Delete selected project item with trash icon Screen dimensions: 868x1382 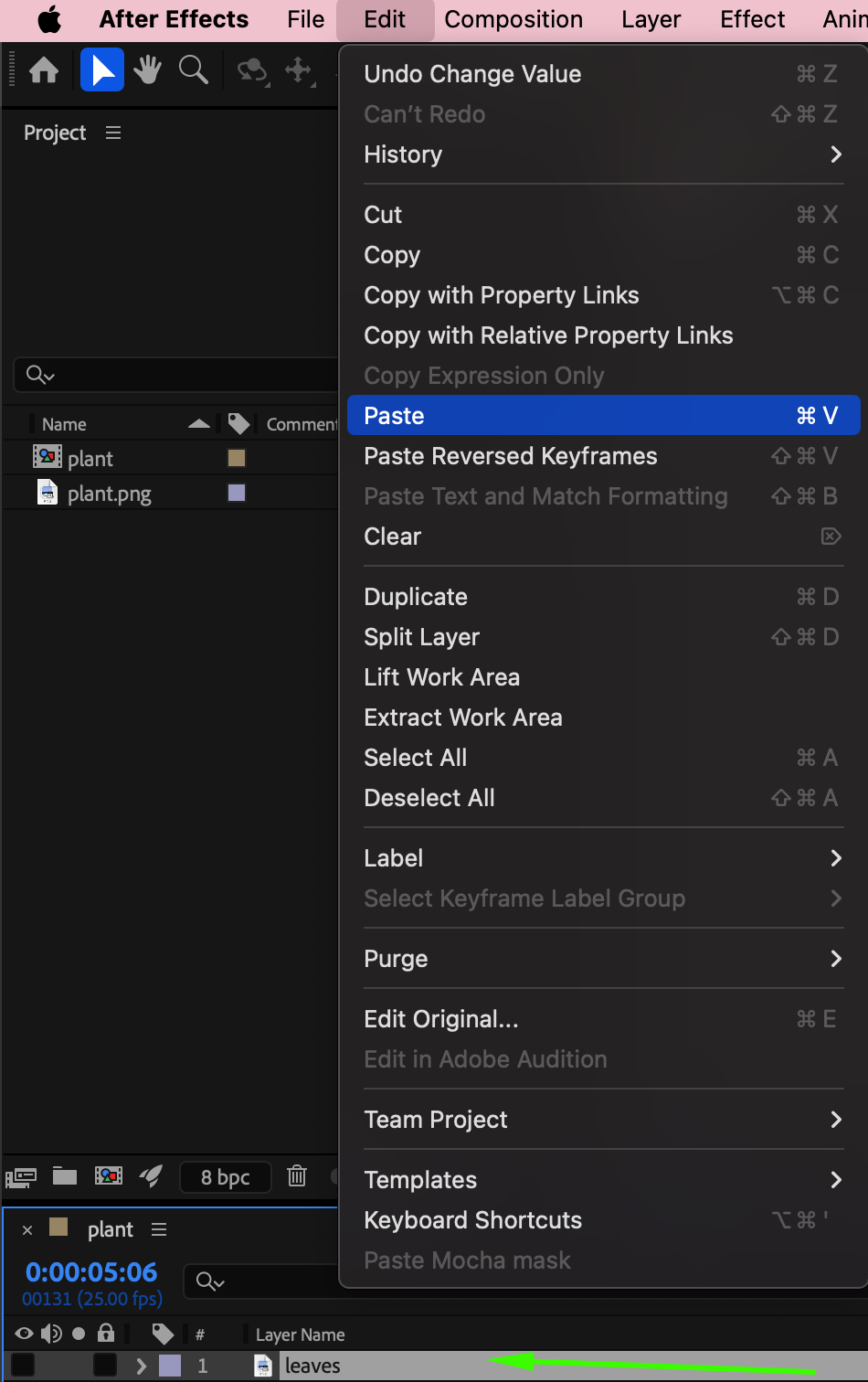tap(297, 1176)
